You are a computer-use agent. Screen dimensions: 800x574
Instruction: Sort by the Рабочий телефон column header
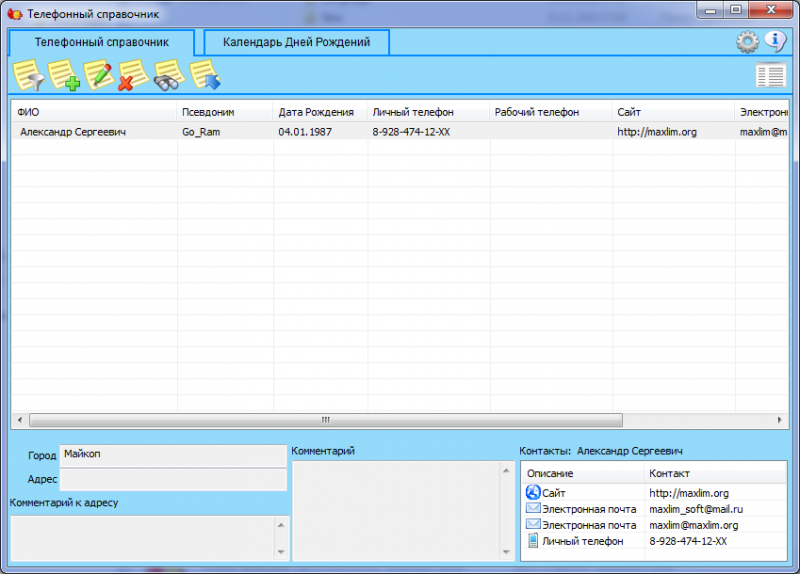pyautogui.click(x=551, y=112)
